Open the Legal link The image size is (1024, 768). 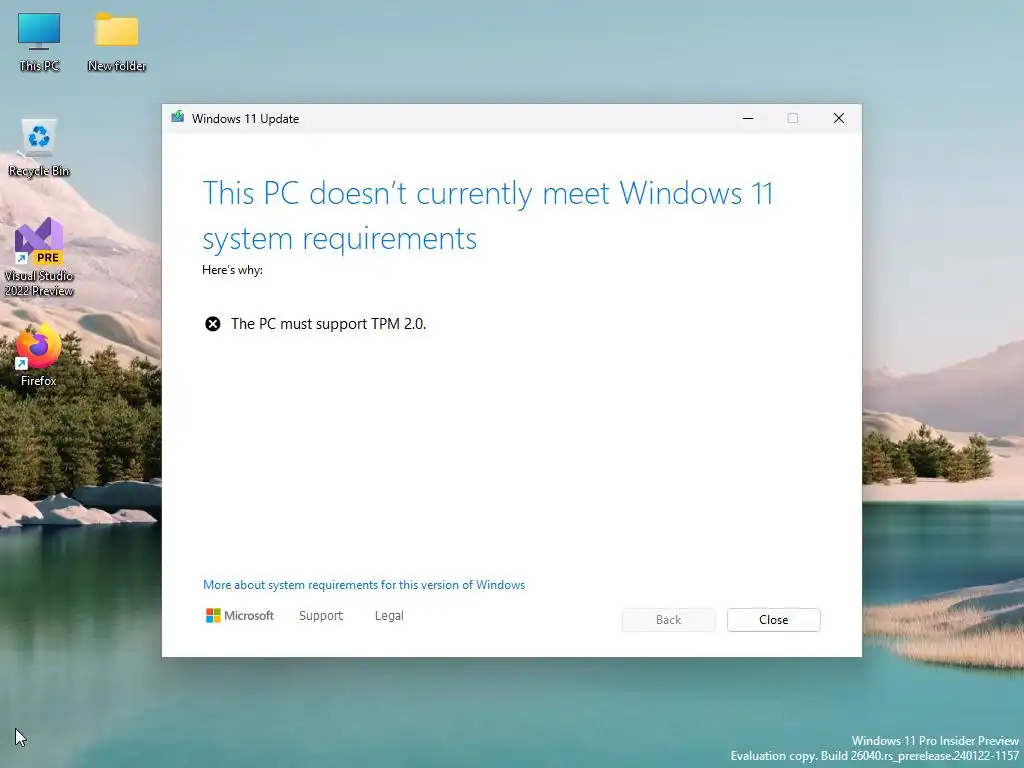[x=389, y=616]
